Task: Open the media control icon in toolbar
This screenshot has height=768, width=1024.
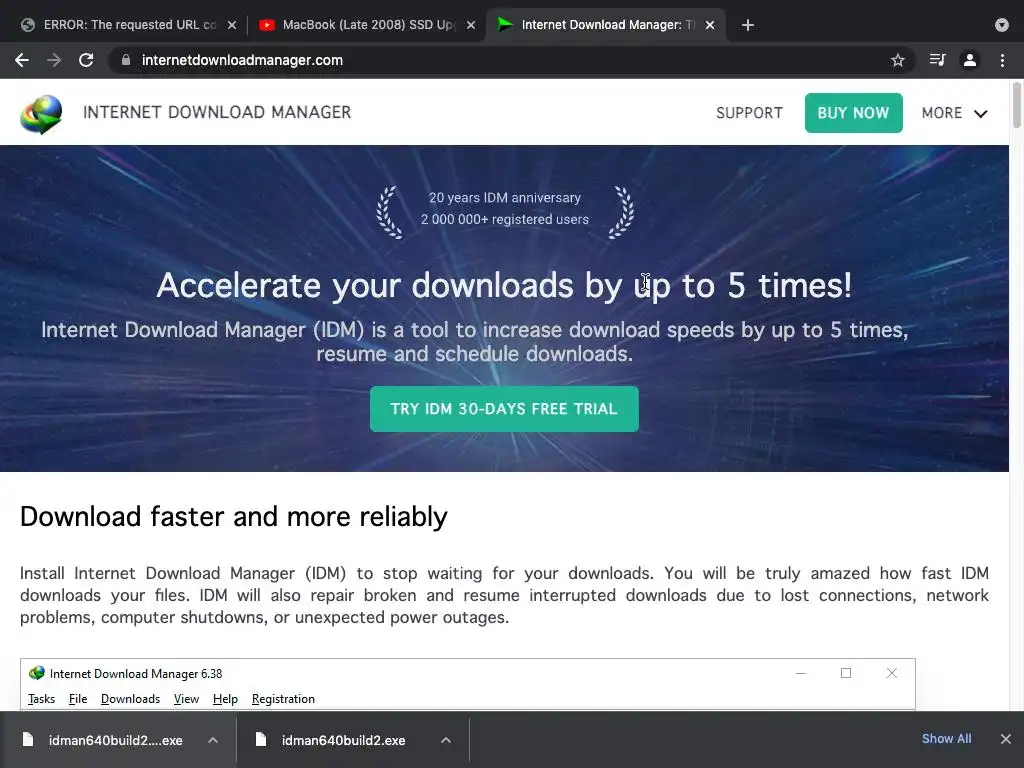Action: [x=937, y=60]
